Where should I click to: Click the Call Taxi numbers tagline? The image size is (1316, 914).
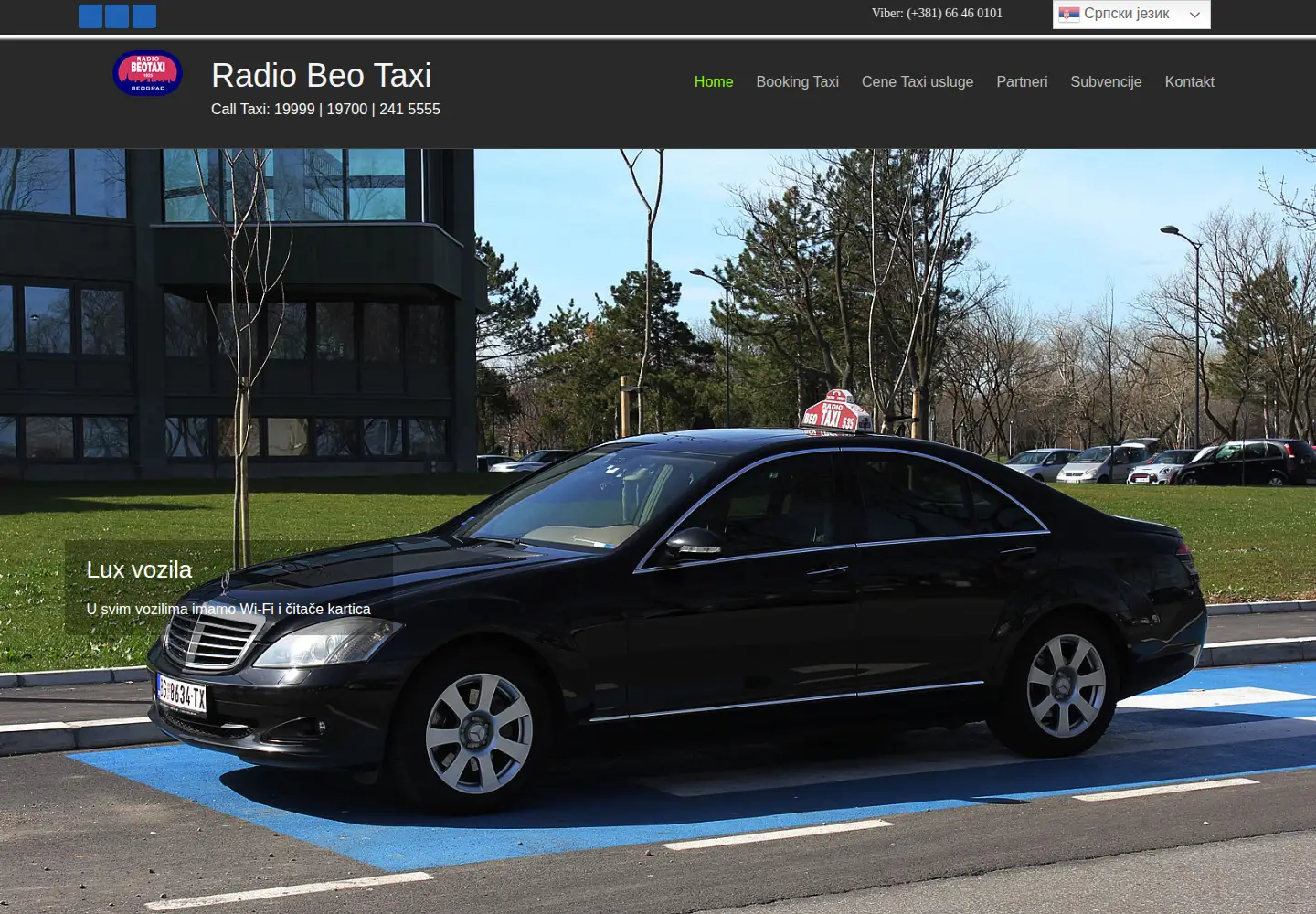pyautogui.click(x=325, y=109)
